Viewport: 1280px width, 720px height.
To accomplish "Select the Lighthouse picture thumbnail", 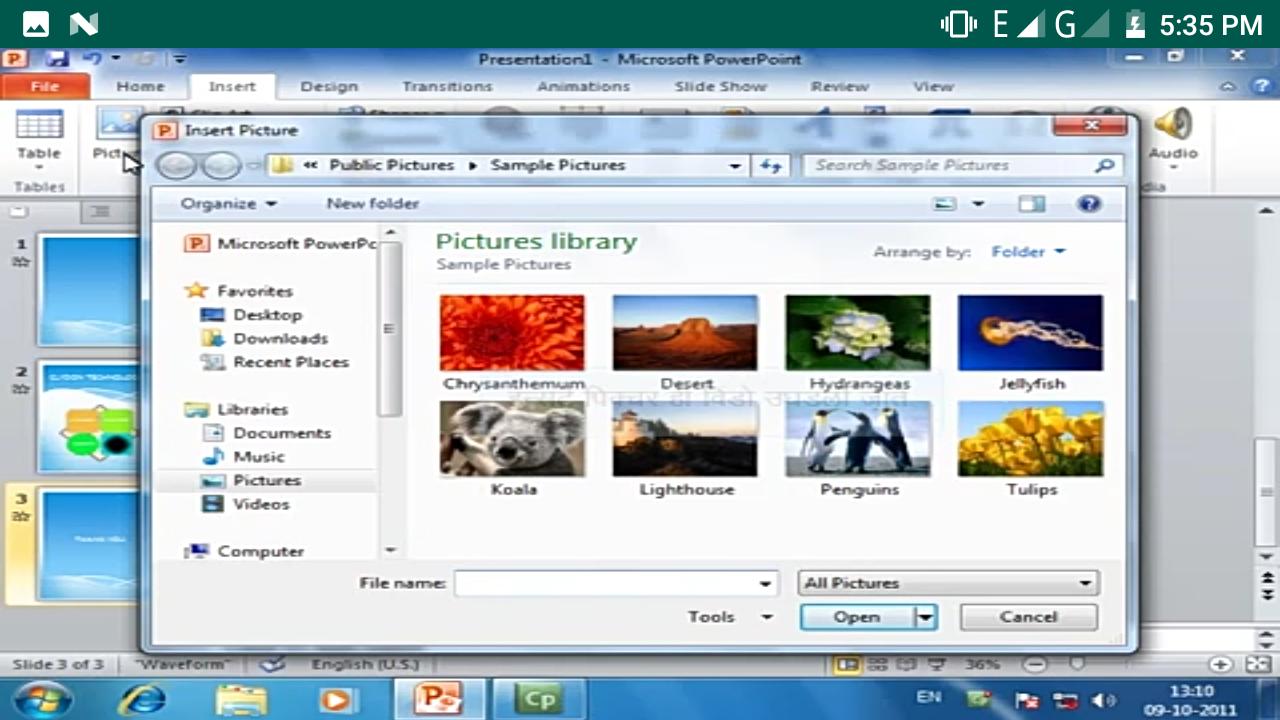I will tap(685, 439).
